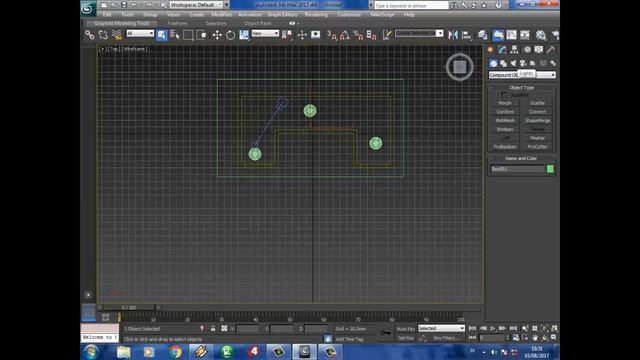
Task: Click the green object color swatch
Action: [550, 169]
